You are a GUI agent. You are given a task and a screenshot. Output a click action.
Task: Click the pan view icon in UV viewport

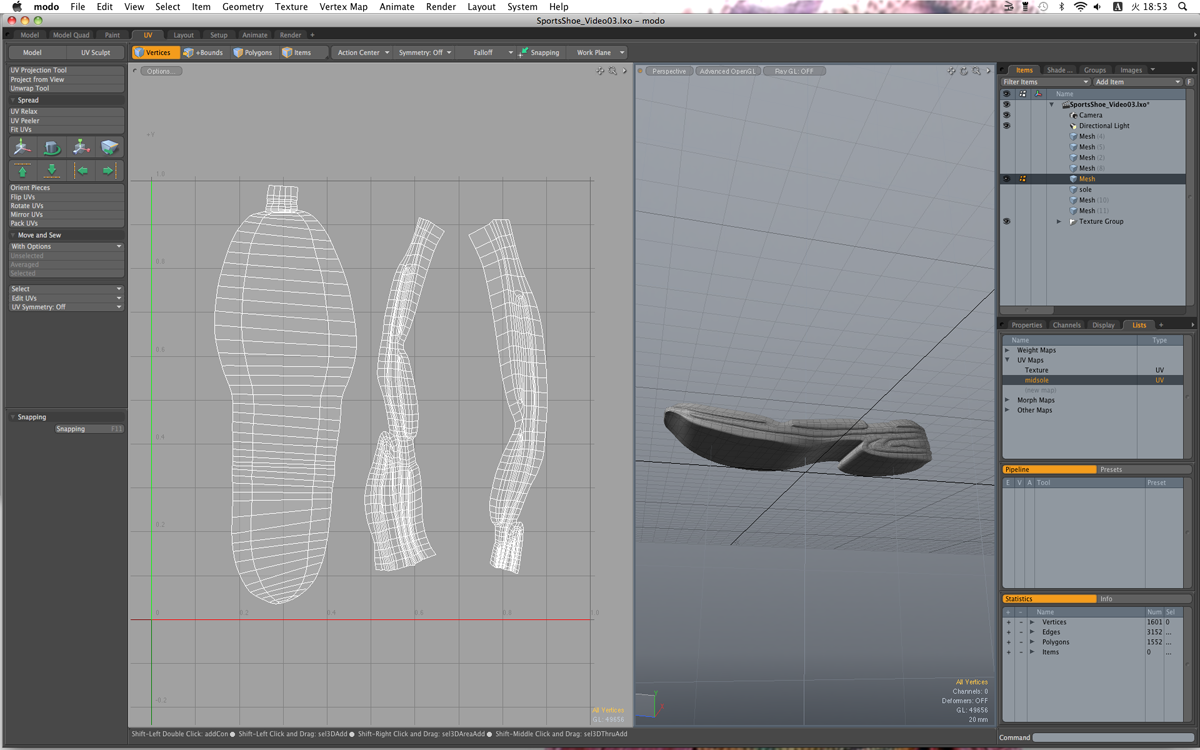(600, 71)
